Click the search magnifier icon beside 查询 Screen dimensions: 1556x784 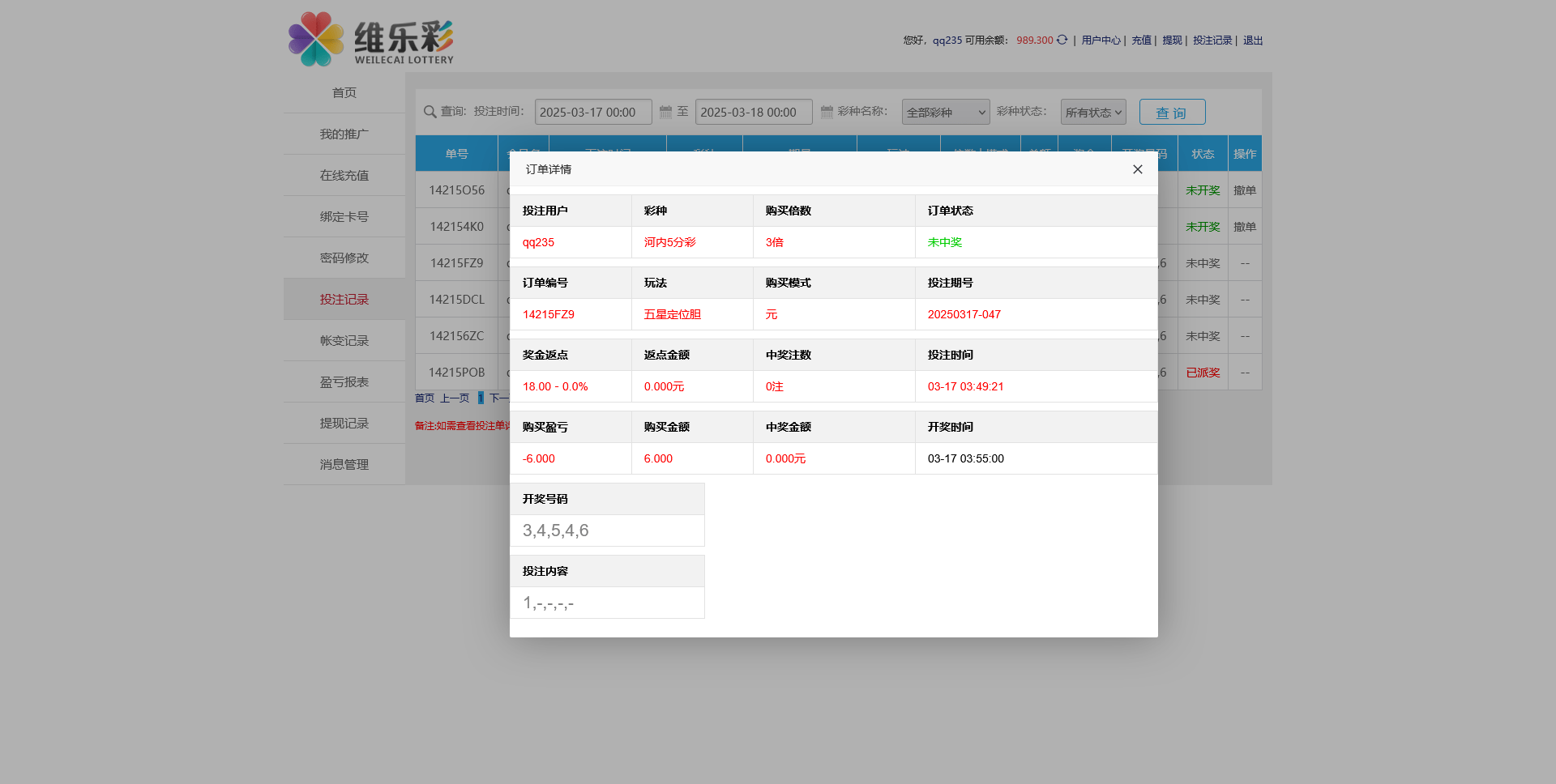pos(429,111)
